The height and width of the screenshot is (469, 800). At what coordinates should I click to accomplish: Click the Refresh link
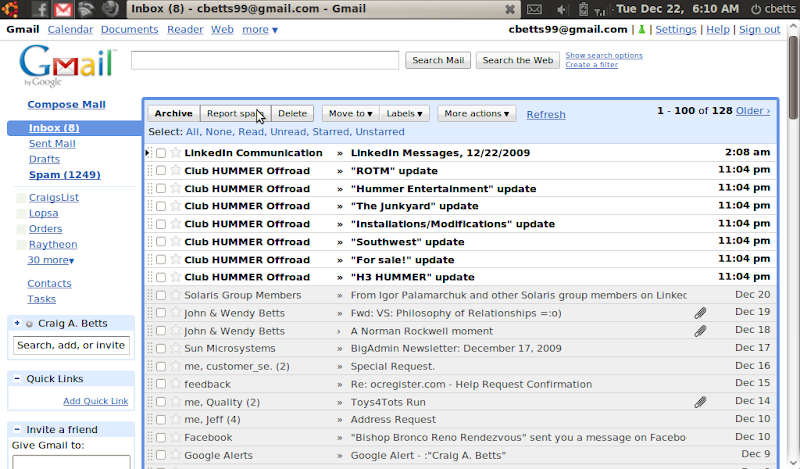546,114
